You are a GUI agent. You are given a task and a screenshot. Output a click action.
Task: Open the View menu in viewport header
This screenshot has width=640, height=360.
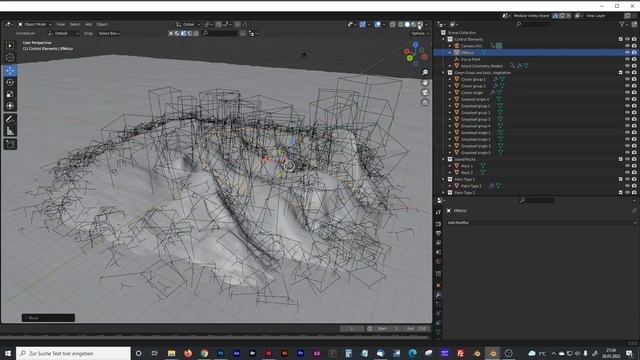pos(60,24)
